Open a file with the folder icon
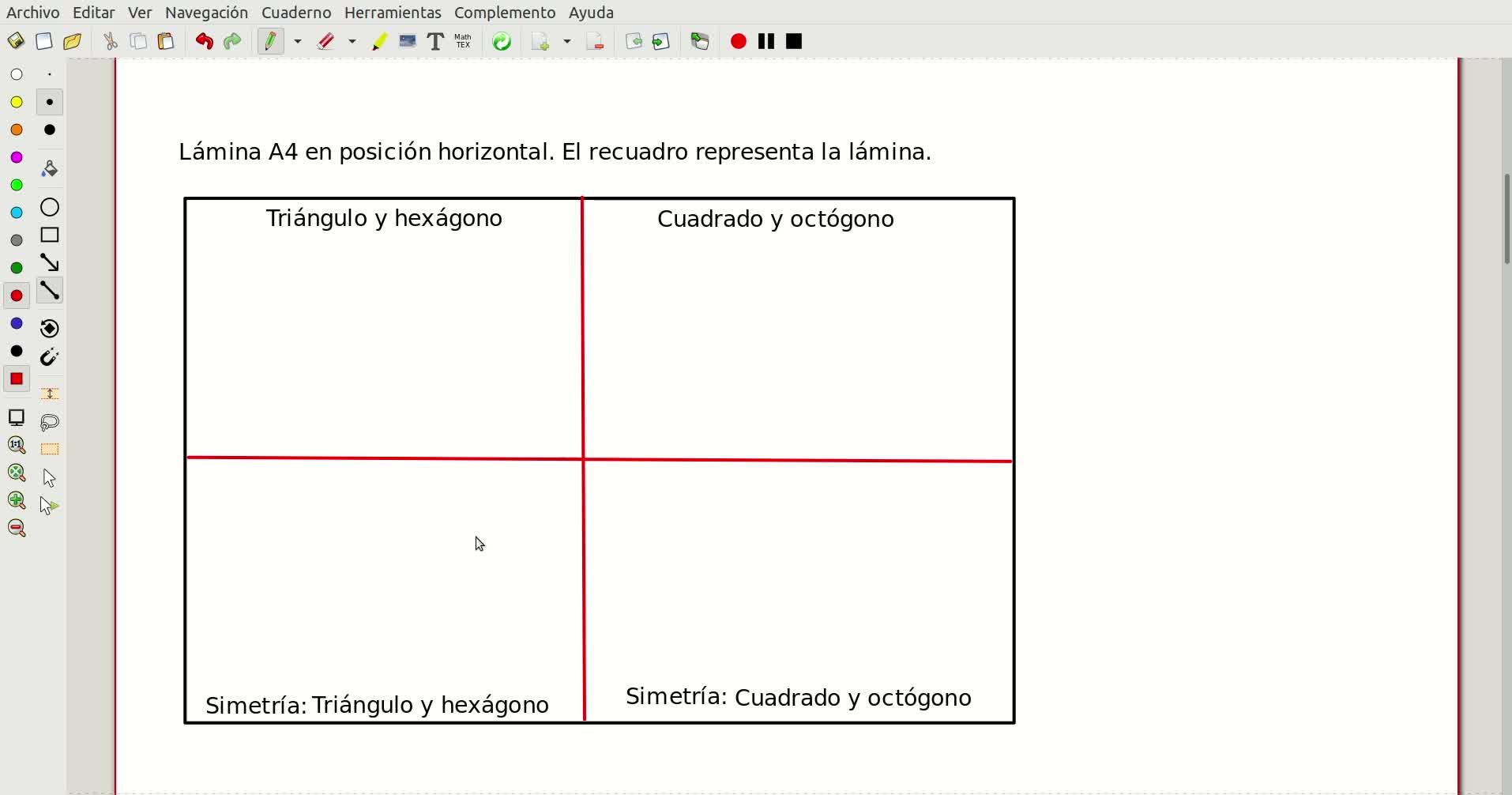Viewport: 1512px width, 795px height. (73, 41)
